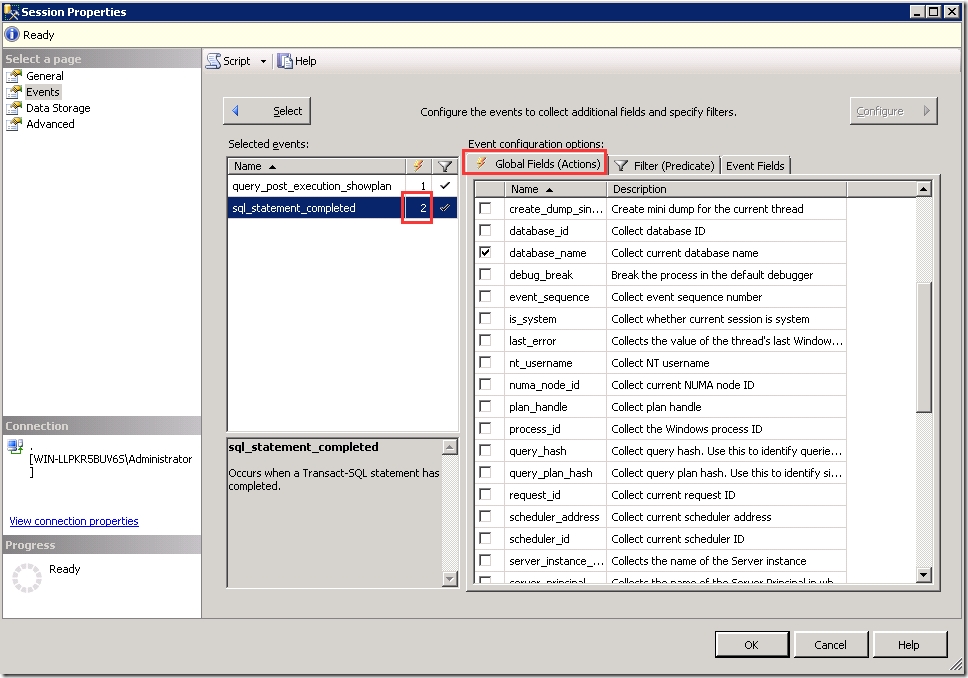This screenshot has width=968, height=678.
Task: Check the last_error checkbox
Action: click(485, 340)
